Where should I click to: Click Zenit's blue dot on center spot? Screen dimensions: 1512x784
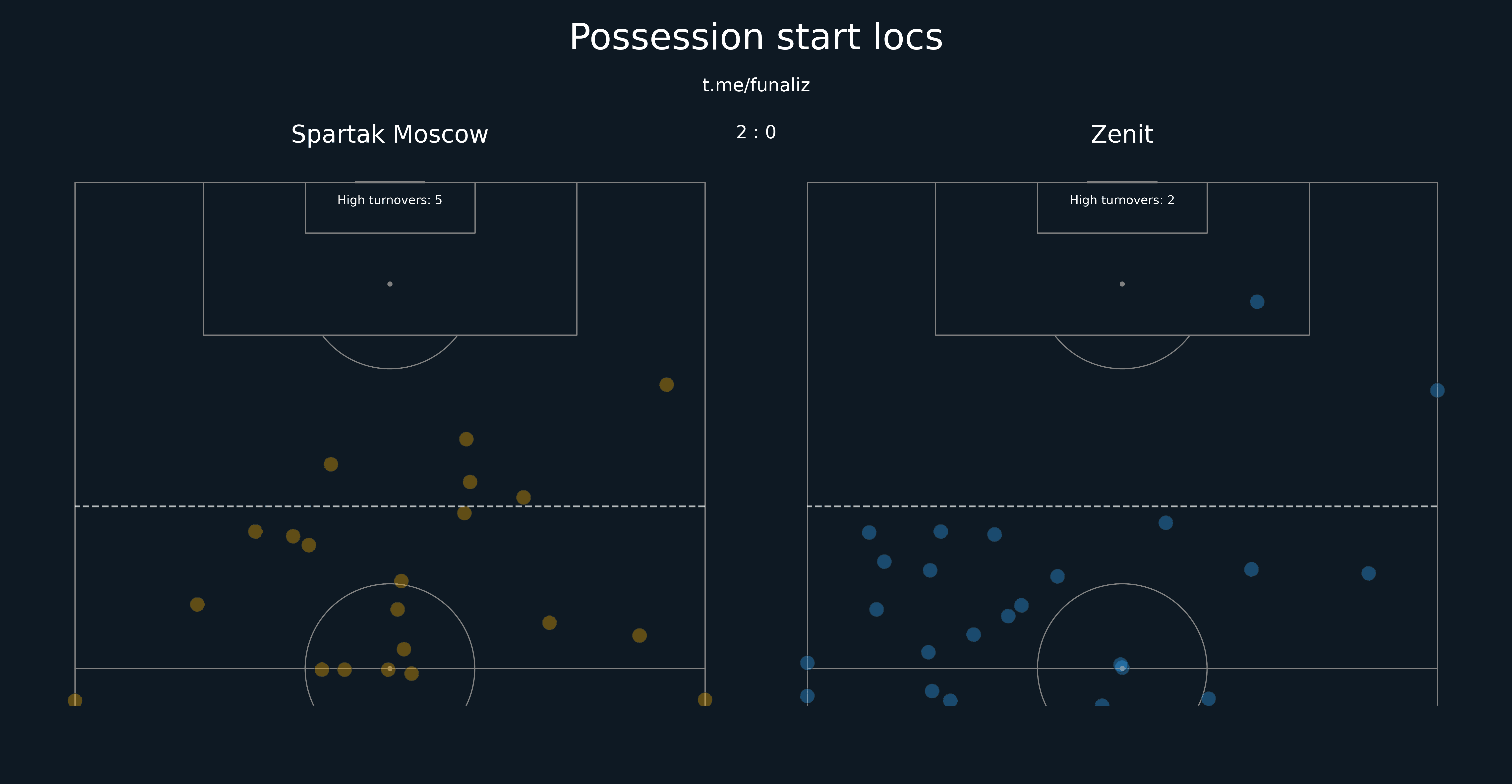click(1121, 667)
